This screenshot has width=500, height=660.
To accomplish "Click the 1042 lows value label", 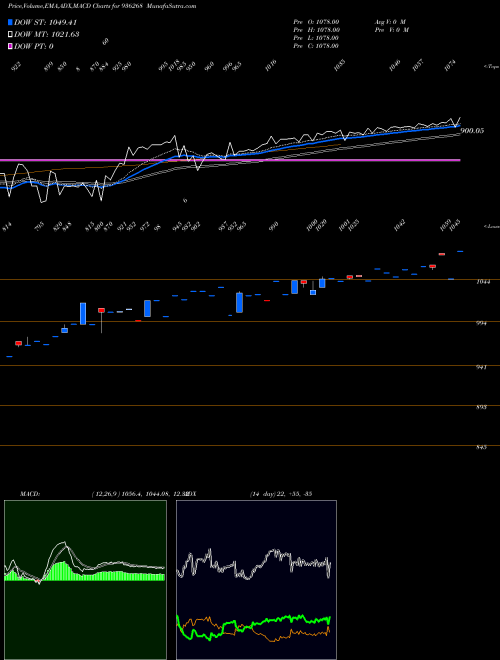I will tap(399, 224).
